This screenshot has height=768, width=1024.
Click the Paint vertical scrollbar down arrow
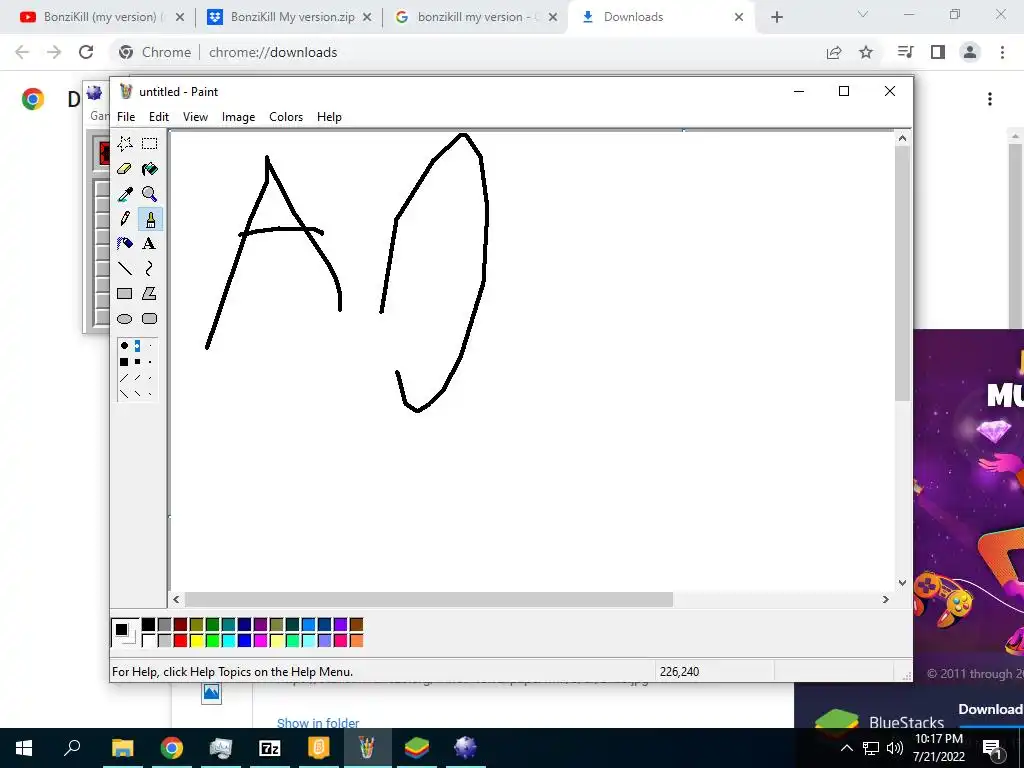point(902,583)
